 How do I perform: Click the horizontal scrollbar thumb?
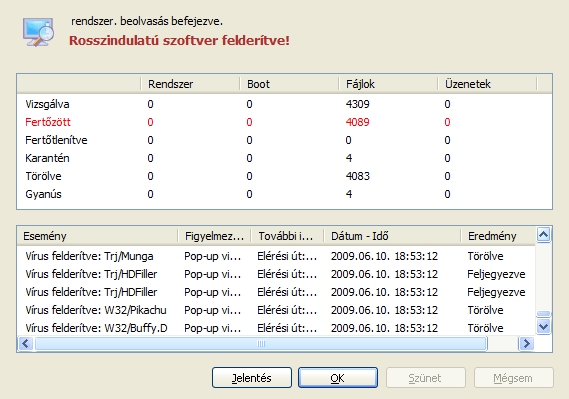pyautogui.click(x=261, y=344)
